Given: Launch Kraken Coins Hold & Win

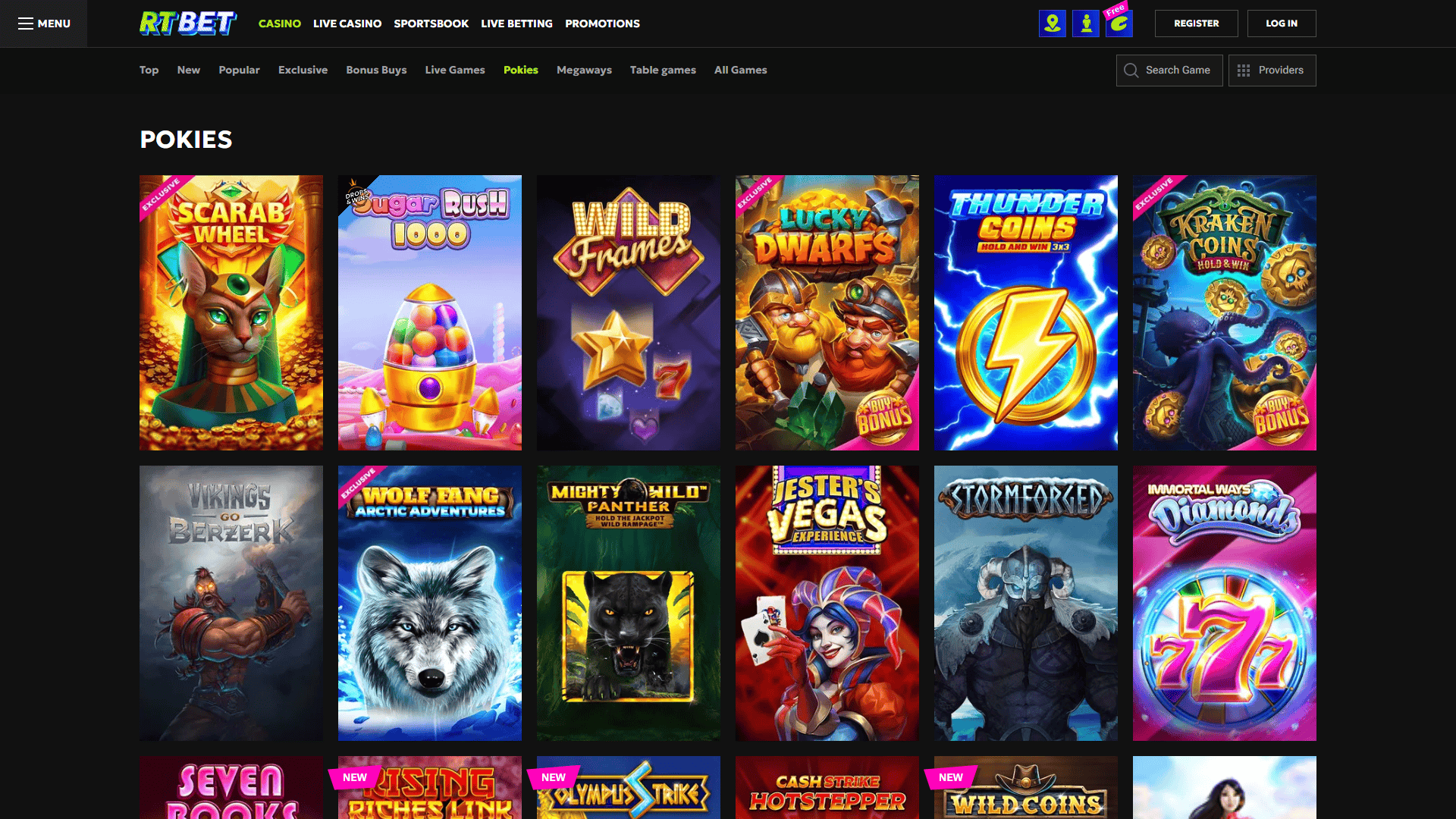Looking at the screenshot, I should 1225,312.
